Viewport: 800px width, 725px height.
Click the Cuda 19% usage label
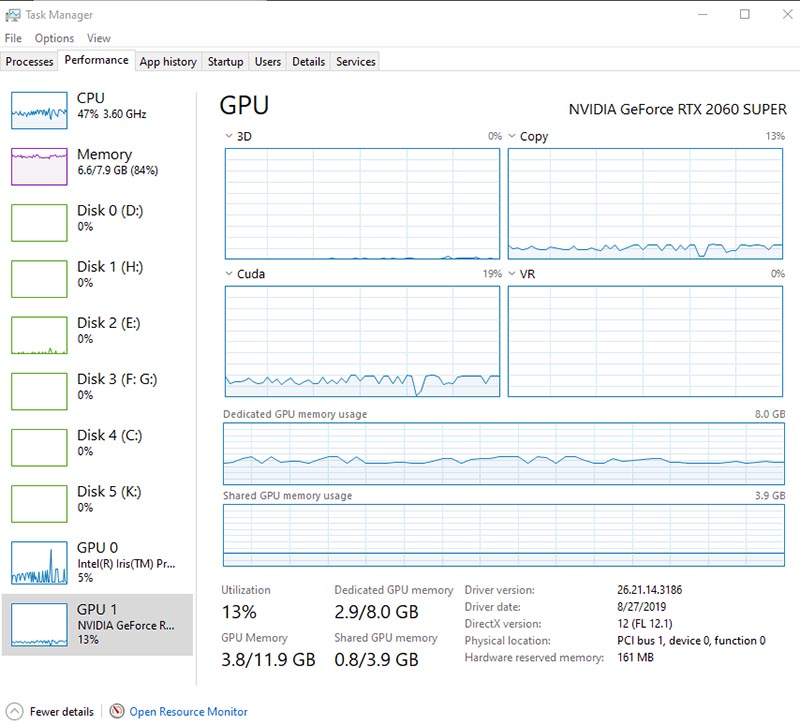[492, 274]
